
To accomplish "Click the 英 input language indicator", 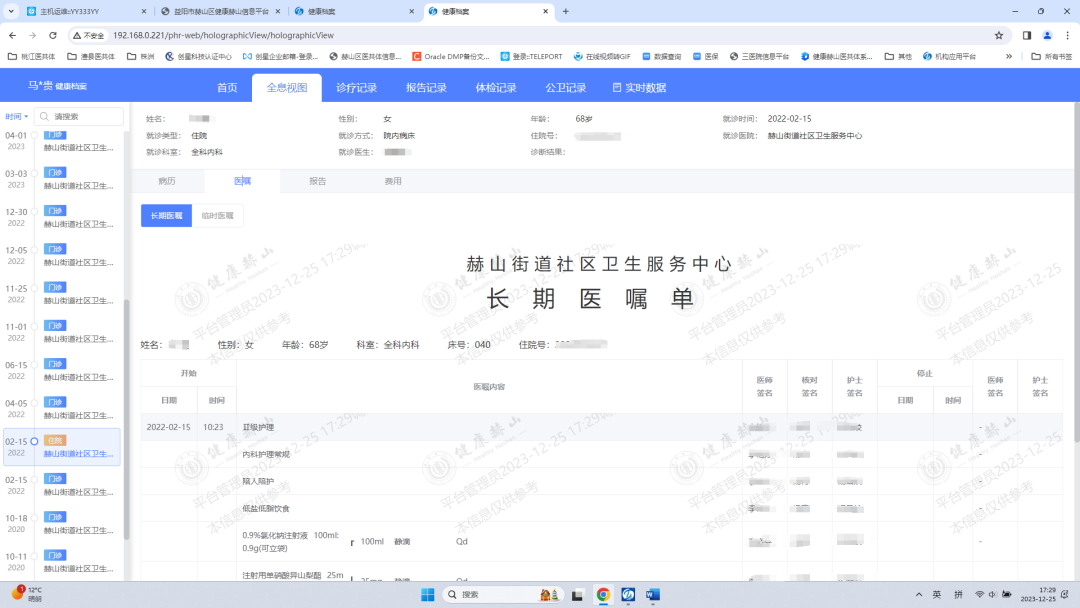I will point(937,595).
